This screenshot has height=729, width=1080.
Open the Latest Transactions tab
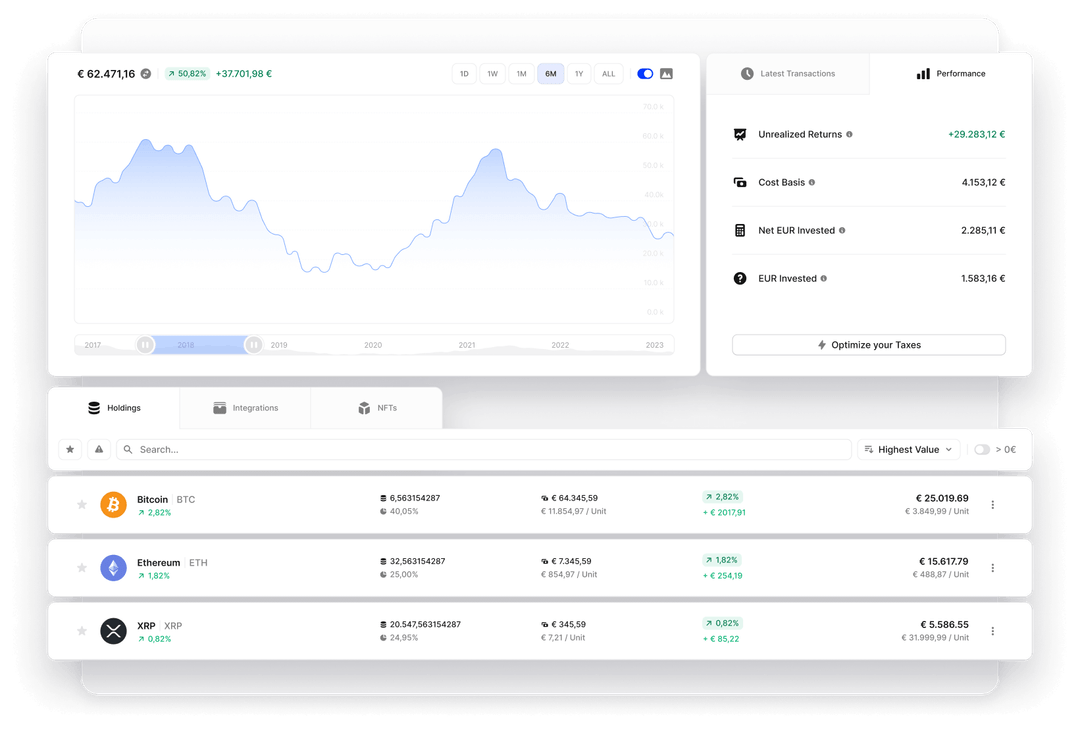788,74
